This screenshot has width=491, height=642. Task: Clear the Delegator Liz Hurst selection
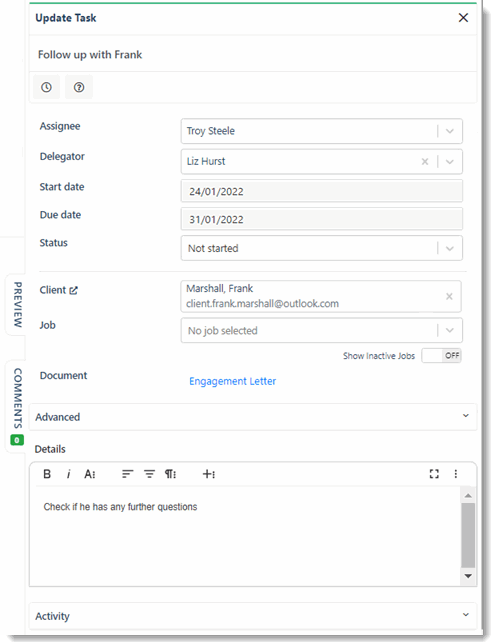[425, 161]
